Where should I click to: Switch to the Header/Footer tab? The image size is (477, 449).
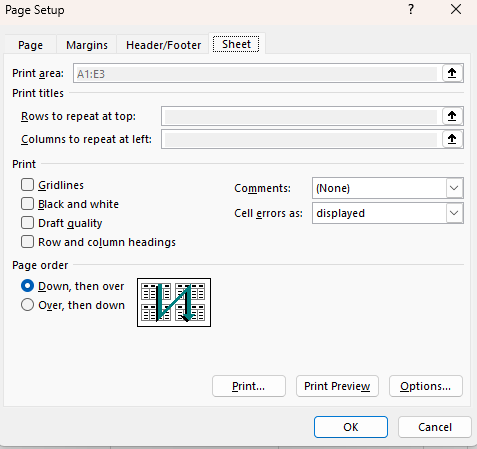pyautogui.click(x=163, y=45)
